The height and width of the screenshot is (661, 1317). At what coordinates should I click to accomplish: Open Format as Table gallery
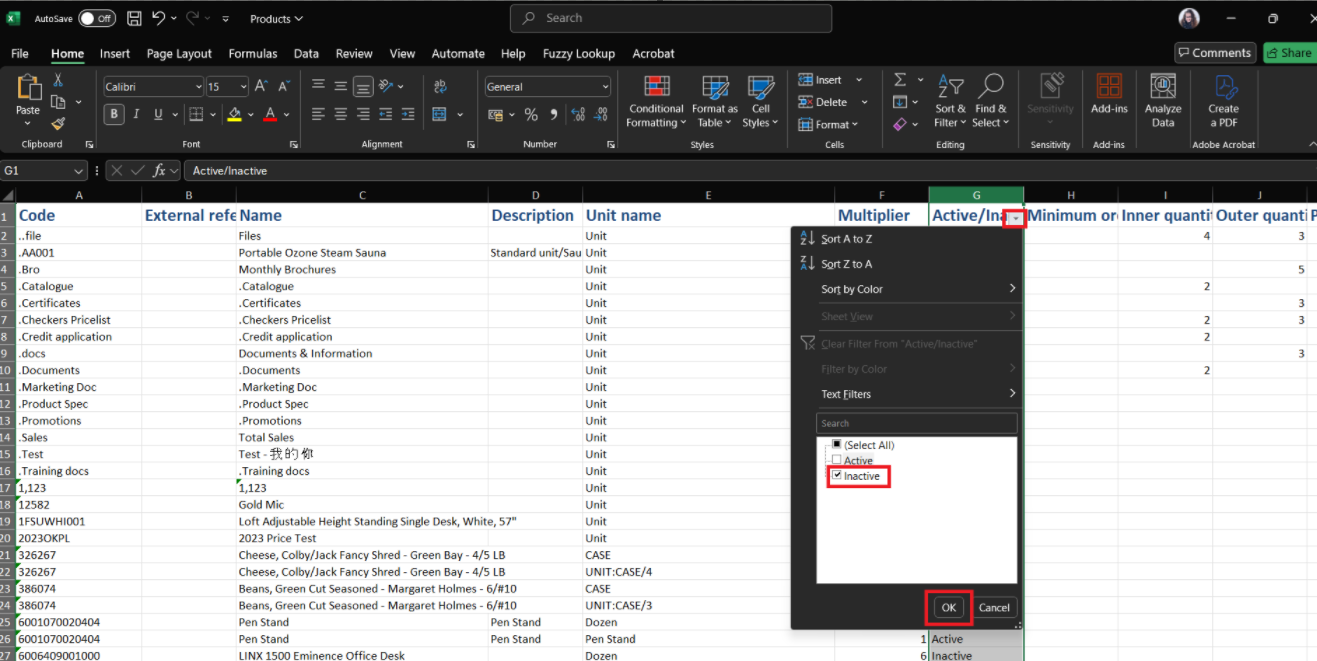[x=714, y=88]
